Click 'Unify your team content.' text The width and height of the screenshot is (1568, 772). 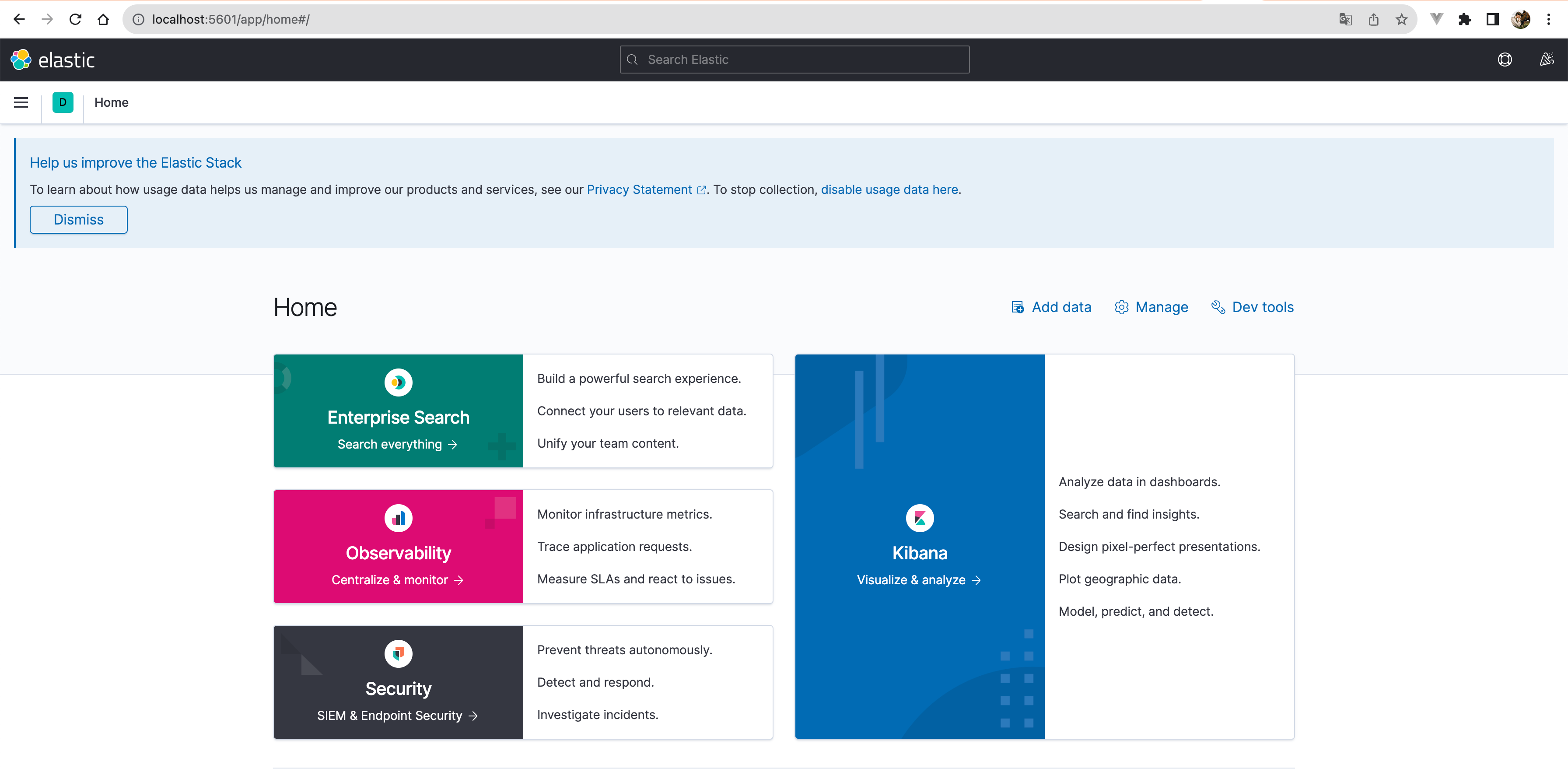coord(608,444)
